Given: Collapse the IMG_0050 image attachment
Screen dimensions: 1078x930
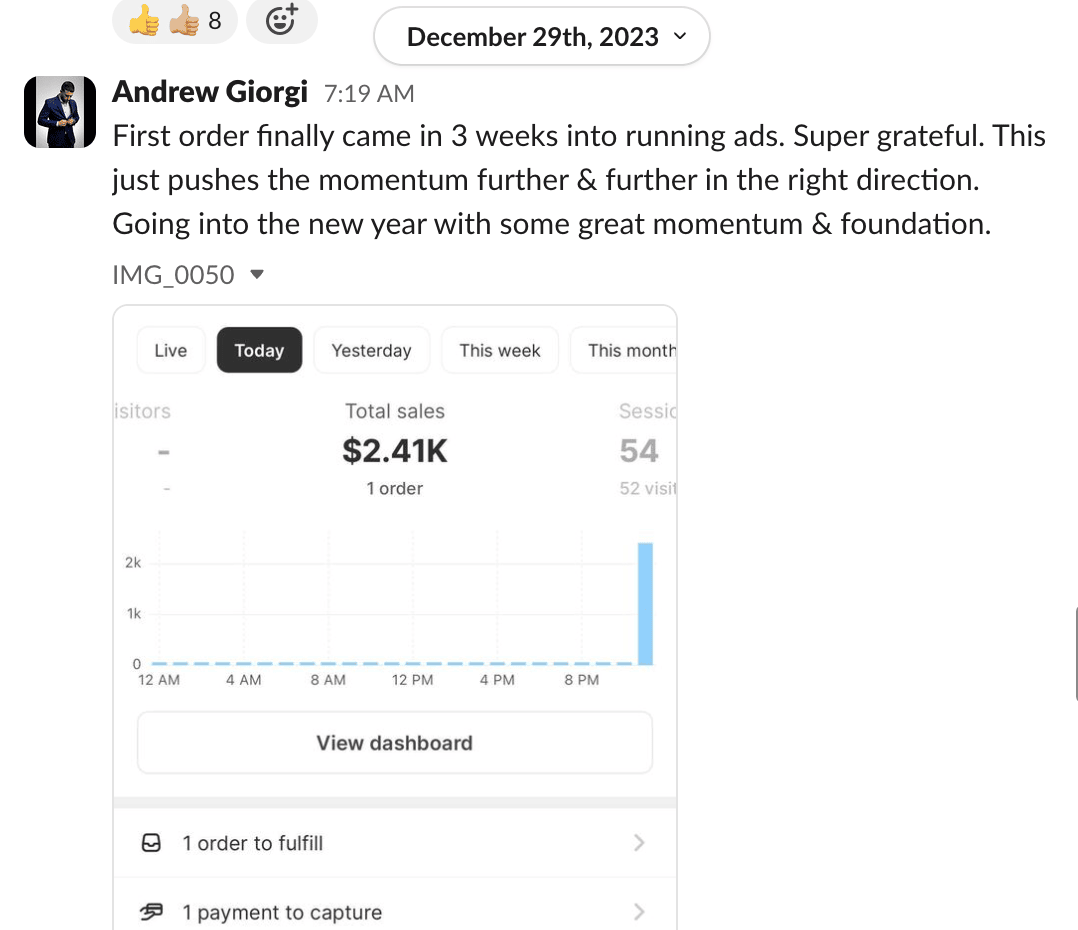Looking at the screenshot, I should pos(256,274).
